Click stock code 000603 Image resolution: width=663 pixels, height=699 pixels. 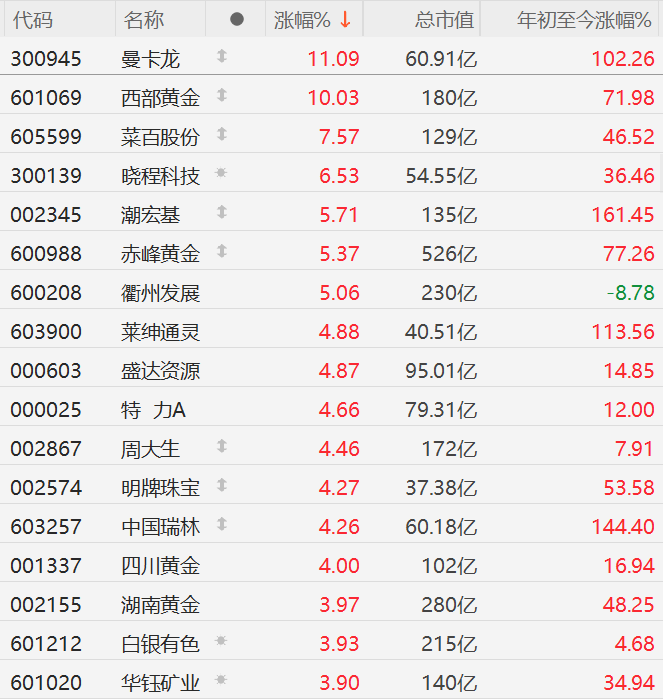pos(46,371)
